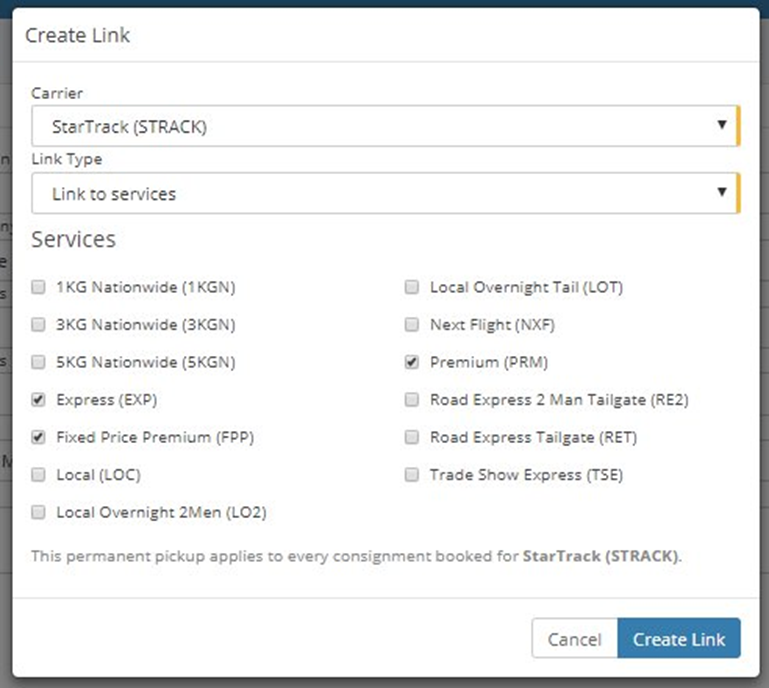Check the 5KG Nationwide (5KGN) checkbox
The height and width of the screenshot is (688, 769).
[38, 362]
